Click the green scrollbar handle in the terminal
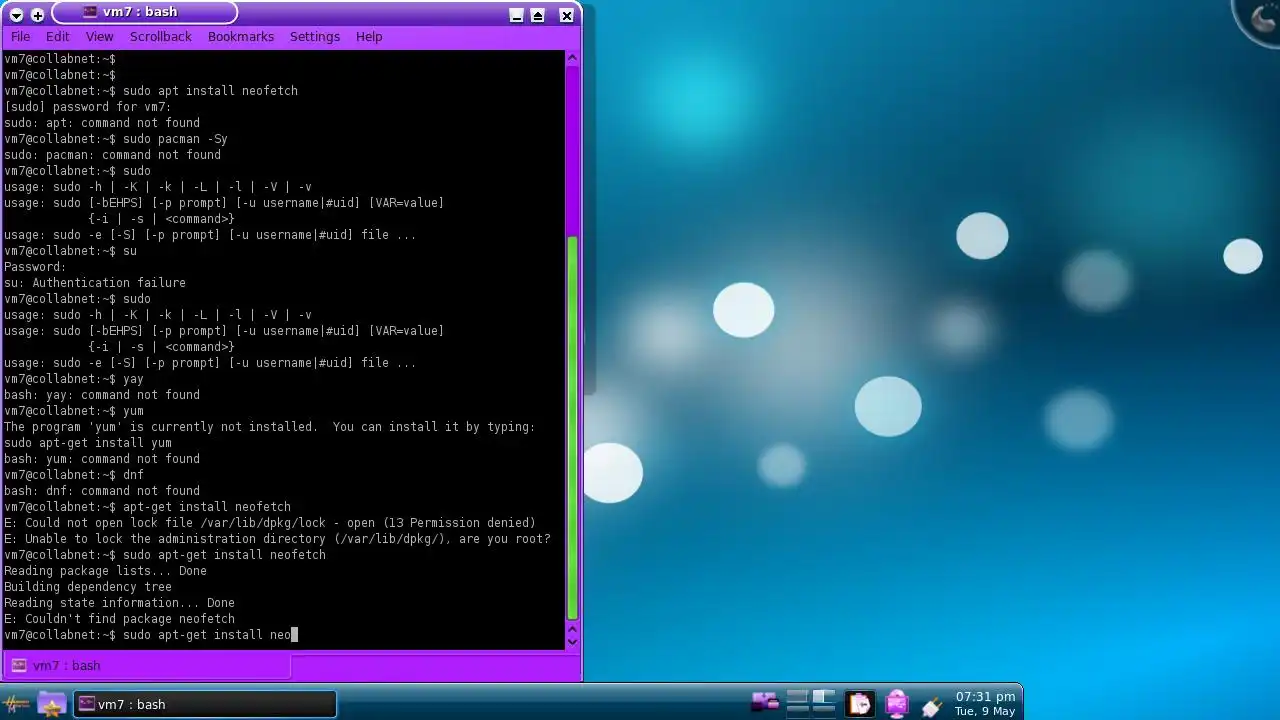The width and height of the screenshot is (1280, 720). (572, 428)
